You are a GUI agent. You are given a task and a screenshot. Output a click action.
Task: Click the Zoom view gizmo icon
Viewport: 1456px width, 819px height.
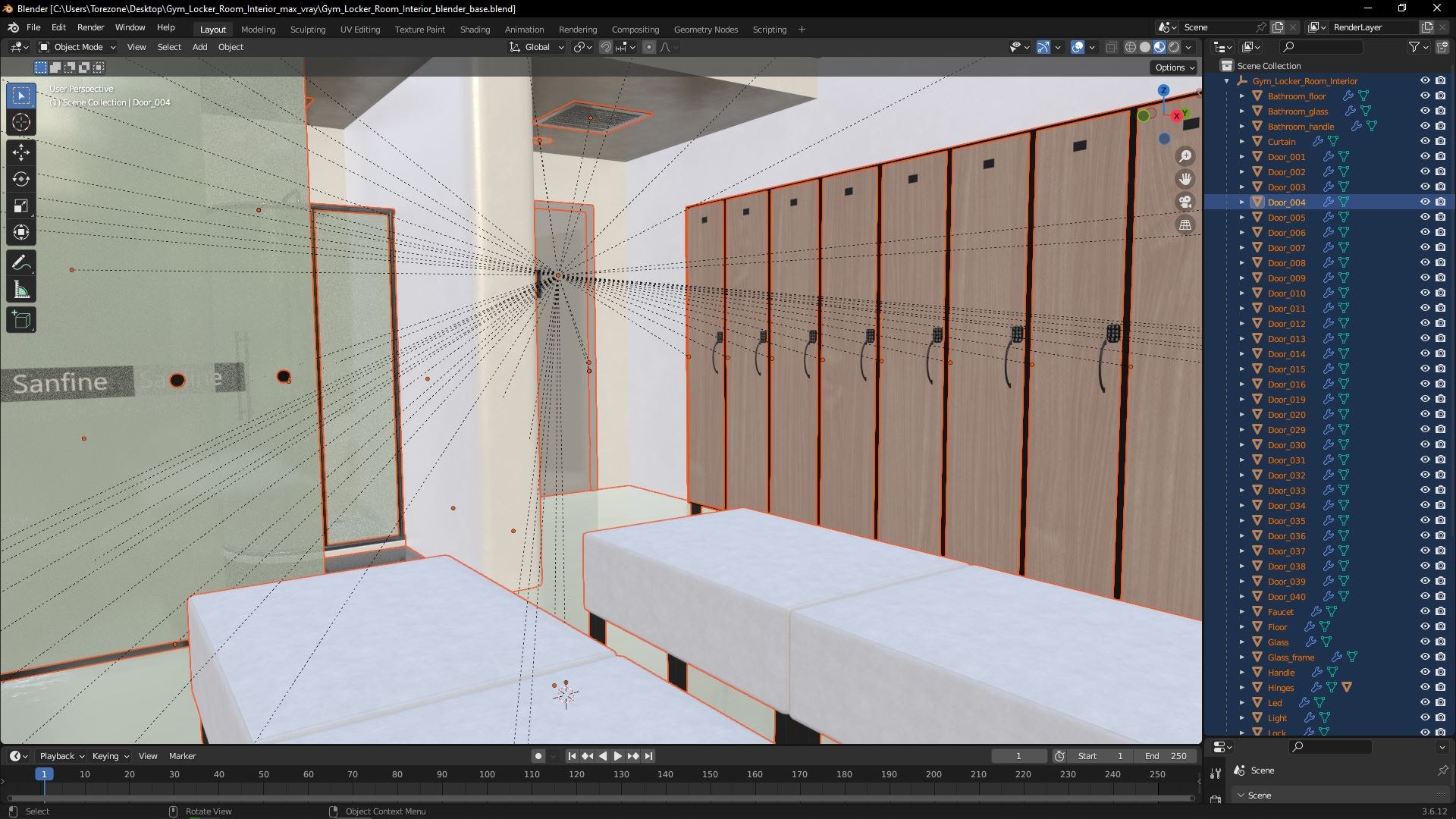pos(1185,156)
